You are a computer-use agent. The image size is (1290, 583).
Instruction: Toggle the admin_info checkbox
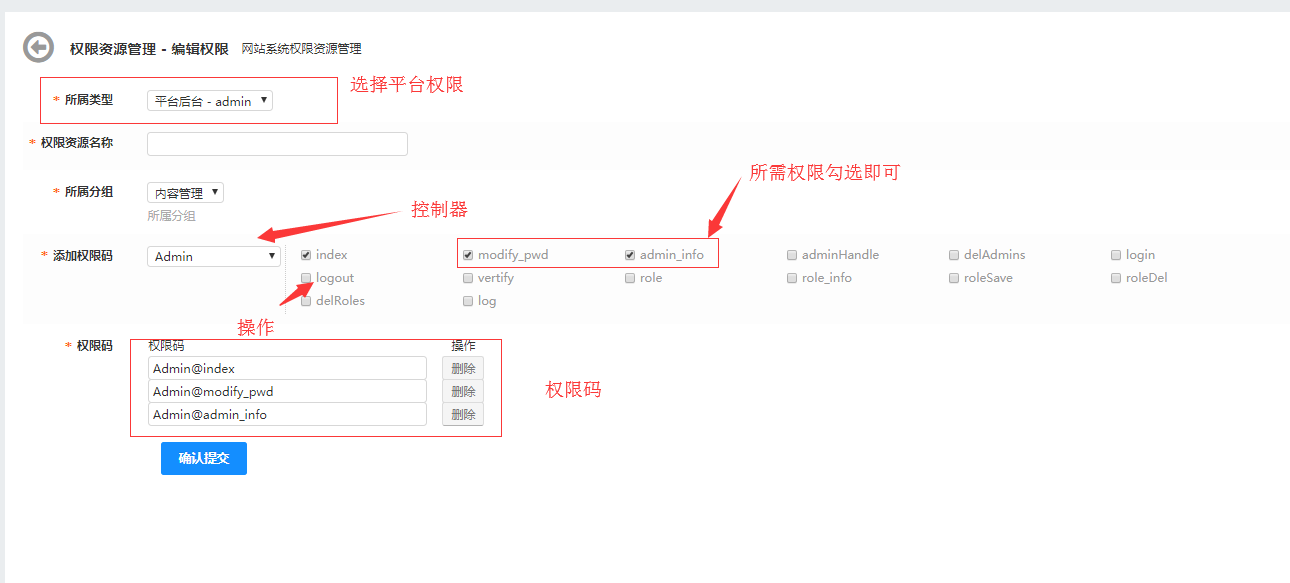click(630, 255)
